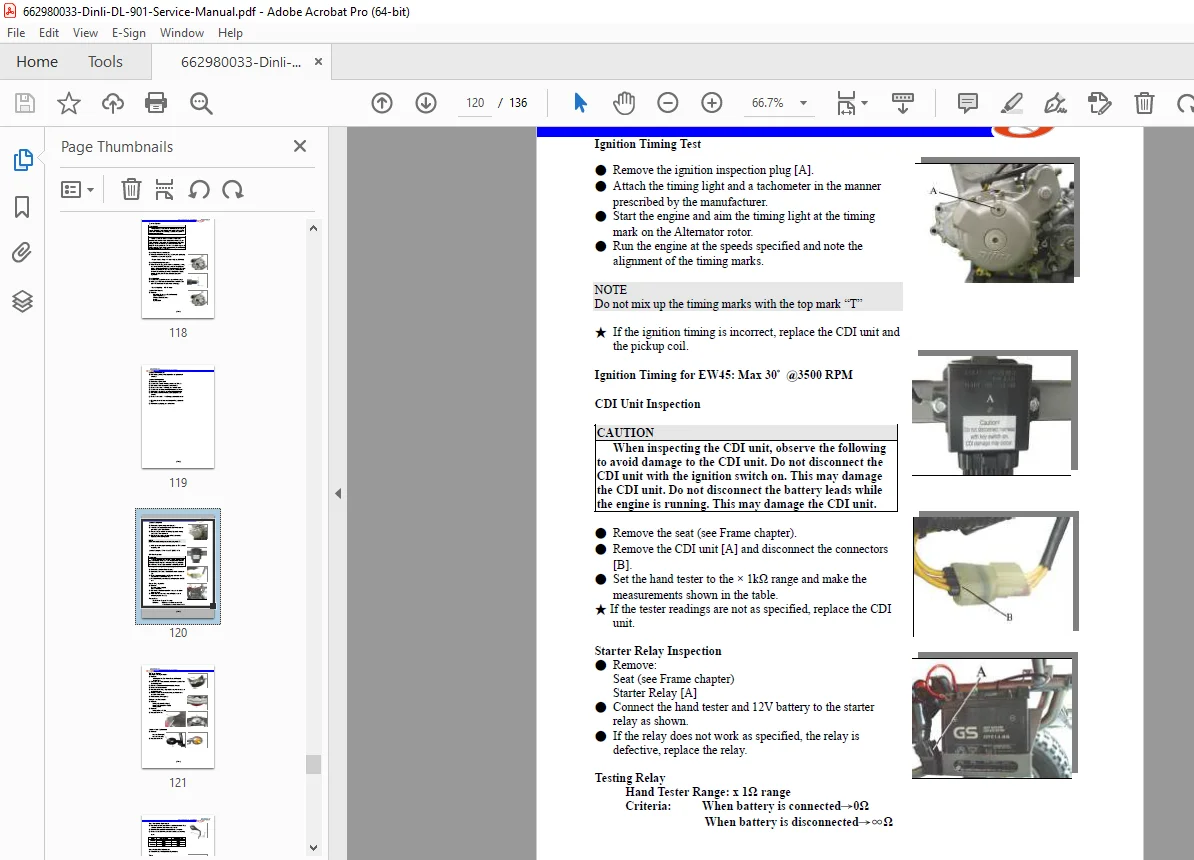Print the document
This screenshot has width=1194, height=860.
[x=156, y=103]
